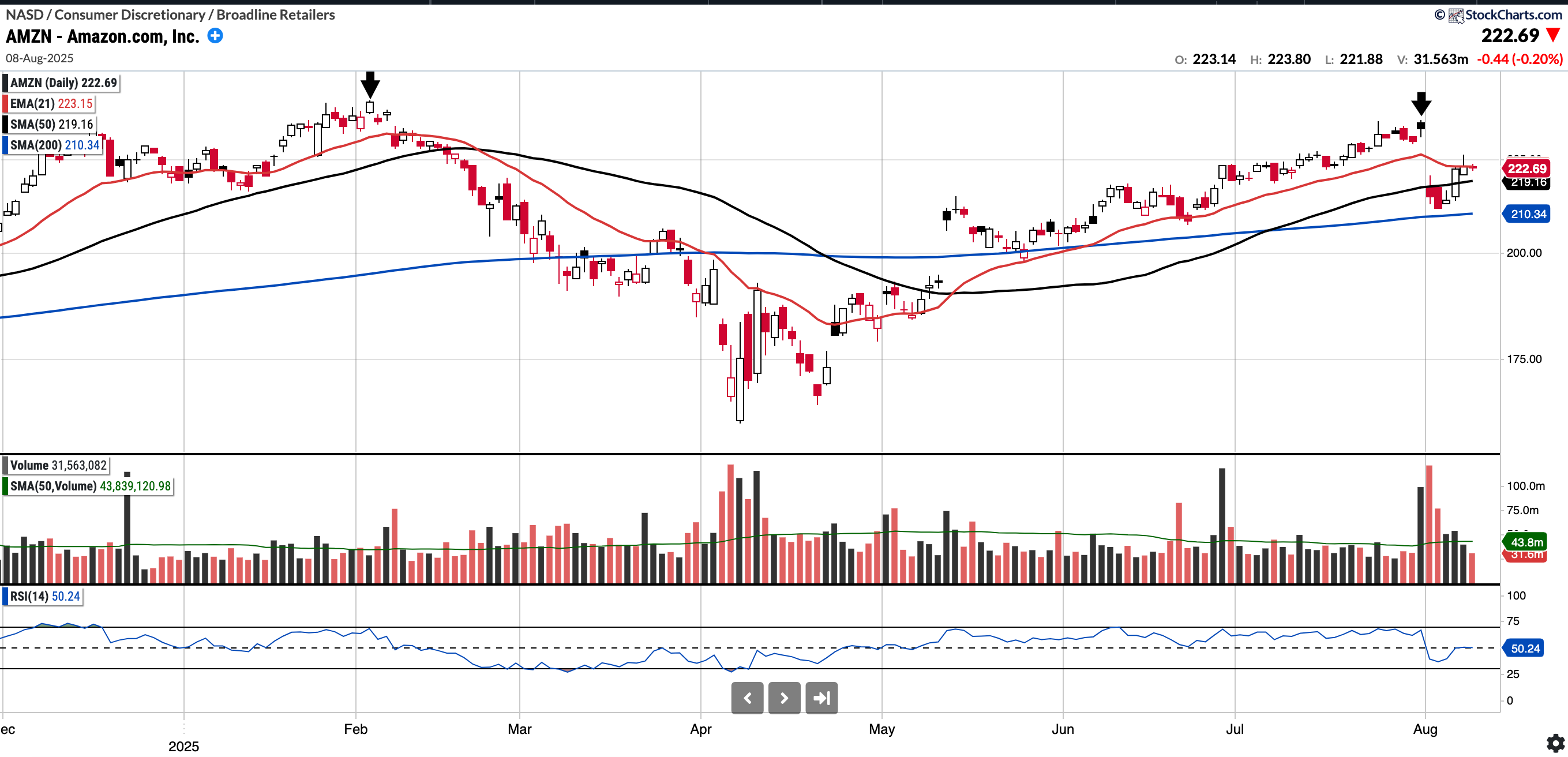The height and width of the screenshot is (757, 1568).
Task: Click the February black down-arrow annotation
Action: [x=369, y=85]
